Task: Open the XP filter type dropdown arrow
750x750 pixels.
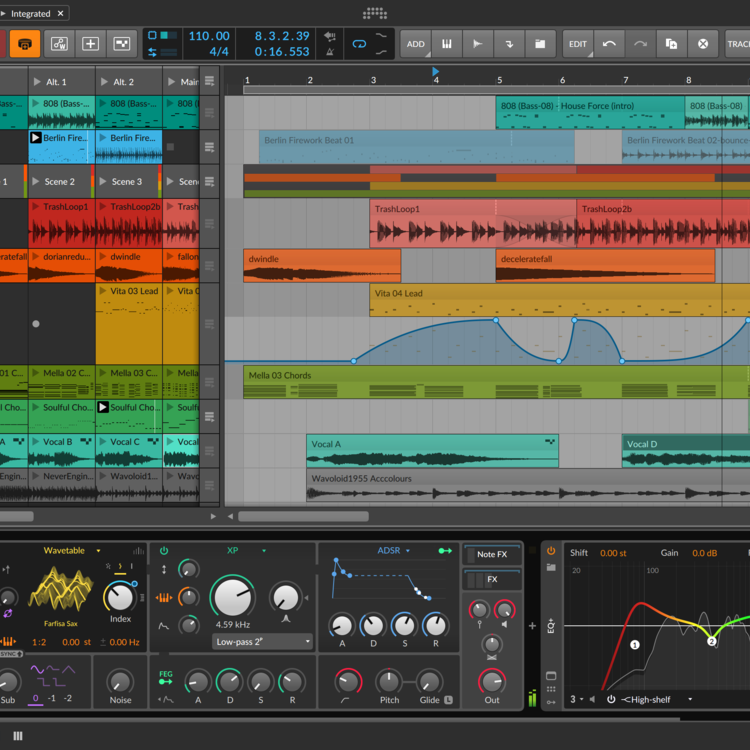Action: point(264,551)
